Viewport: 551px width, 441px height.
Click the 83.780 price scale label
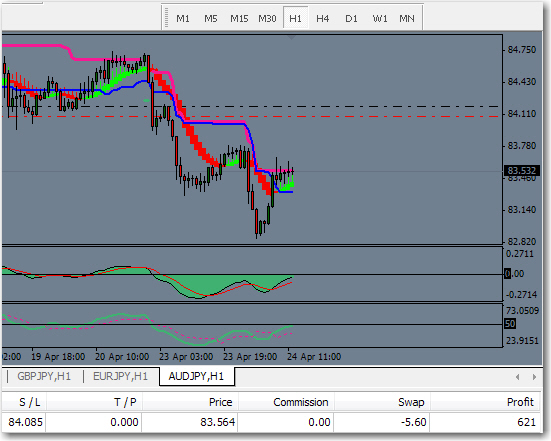tap(522, 146)
